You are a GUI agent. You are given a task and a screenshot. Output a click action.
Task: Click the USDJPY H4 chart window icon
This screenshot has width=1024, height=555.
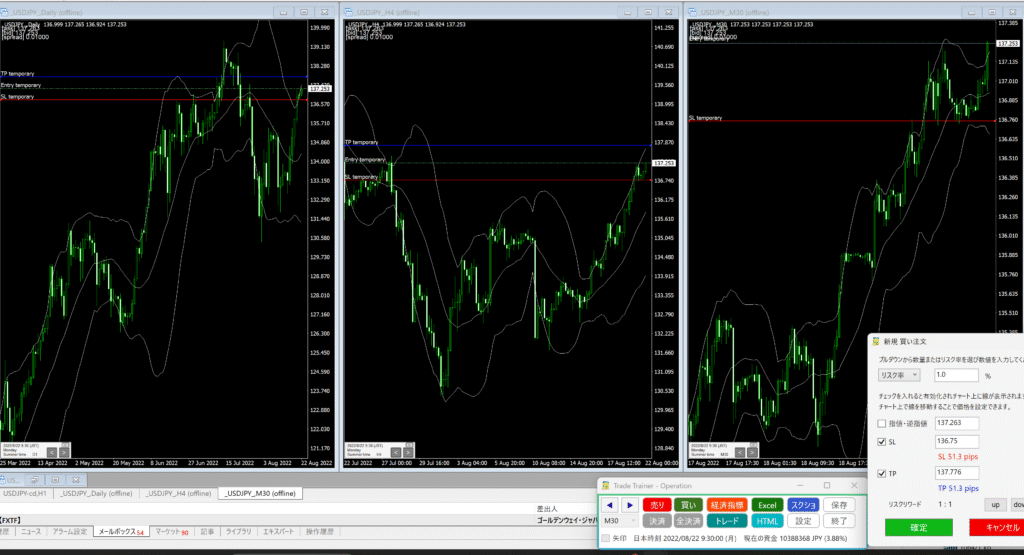[349, 12]
